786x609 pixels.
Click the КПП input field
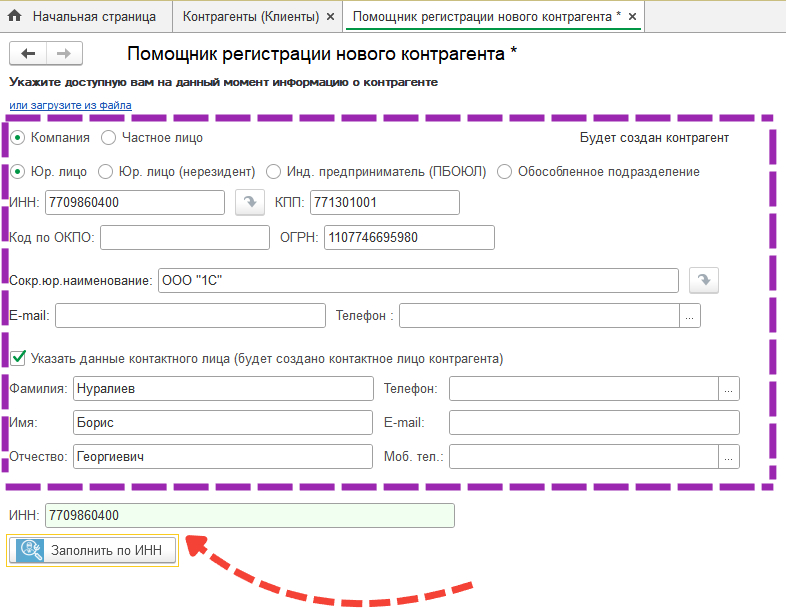pos(384,202)
